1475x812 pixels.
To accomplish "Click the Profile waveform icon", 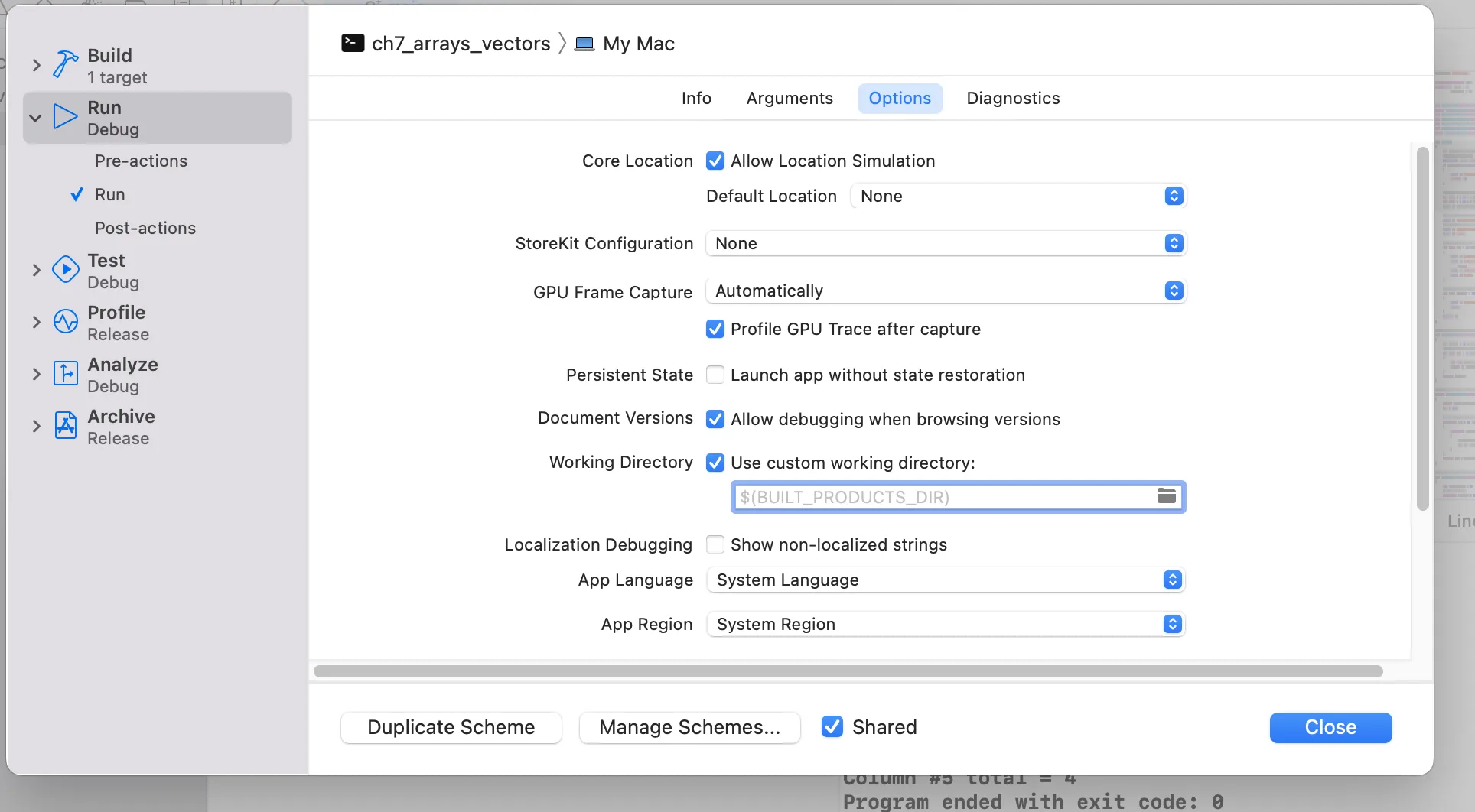I will [66, 322].
